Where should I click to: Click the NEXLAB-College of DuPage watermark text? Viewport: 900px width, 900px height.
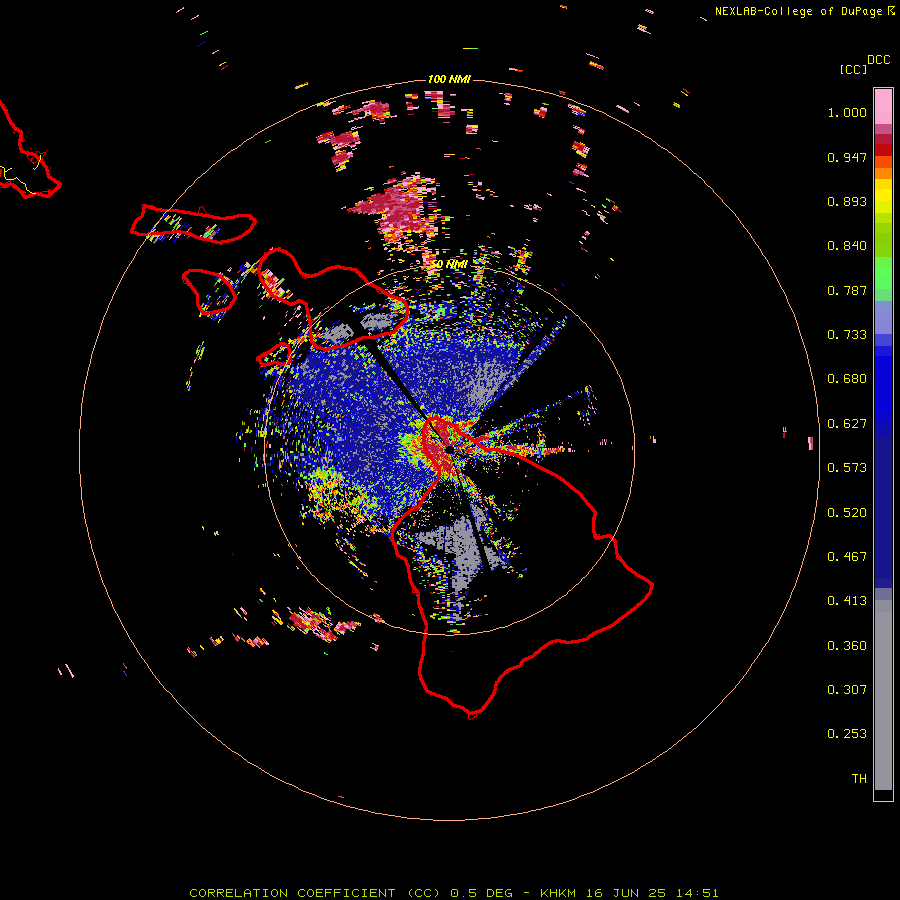[798, 11]
